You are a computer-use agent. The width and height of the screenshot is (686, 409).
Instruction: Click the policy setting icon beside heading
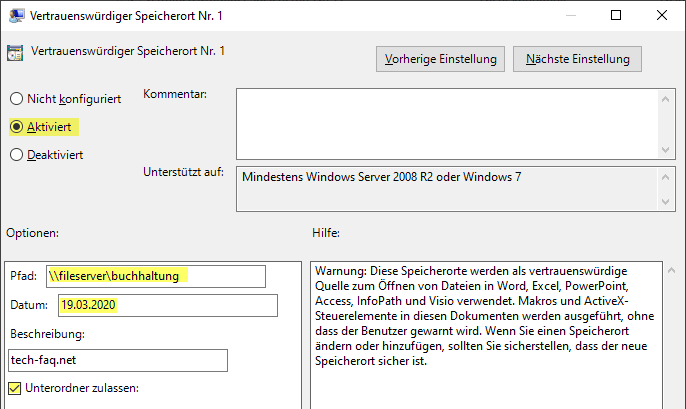tap(15, 53)
